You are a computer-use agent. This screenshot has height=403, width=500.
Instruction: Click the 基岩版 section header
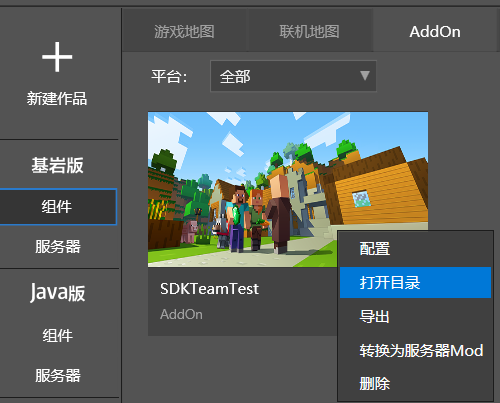[57, 165]
